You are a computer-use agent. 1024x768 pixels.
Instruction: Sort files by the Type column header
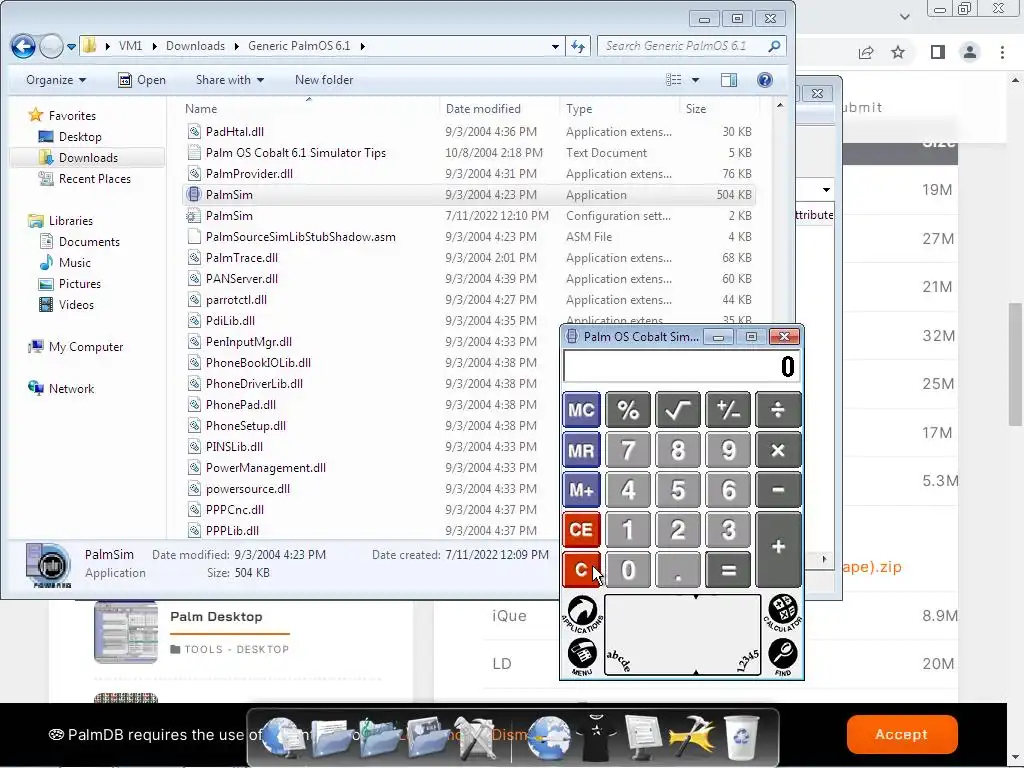[x=619, y=109]
